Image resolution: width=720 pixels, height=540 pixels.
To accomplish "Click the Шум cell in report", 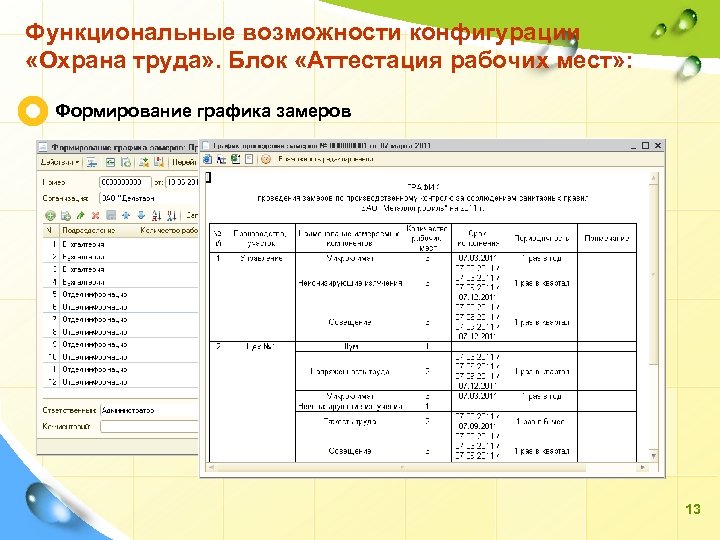I will pyautogui.click(x=351, y=346).
